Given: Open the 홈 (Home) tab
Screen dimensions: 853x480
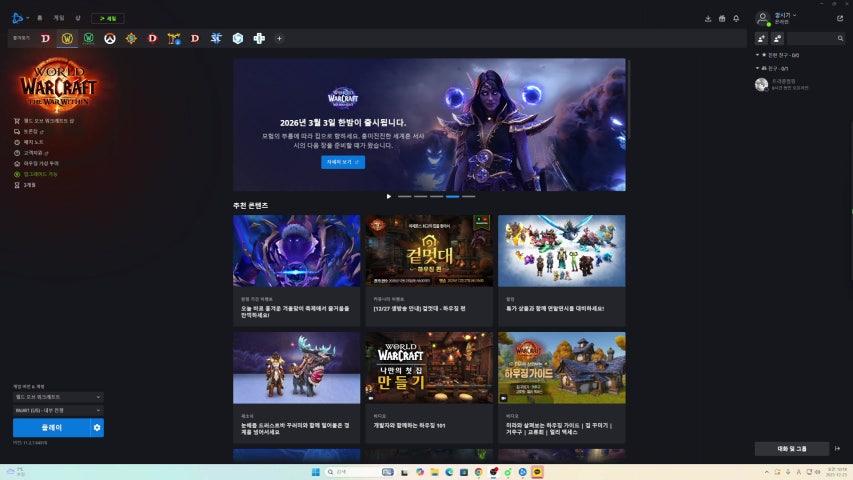Looking at the screenshot, I should [x=40, y=18].
